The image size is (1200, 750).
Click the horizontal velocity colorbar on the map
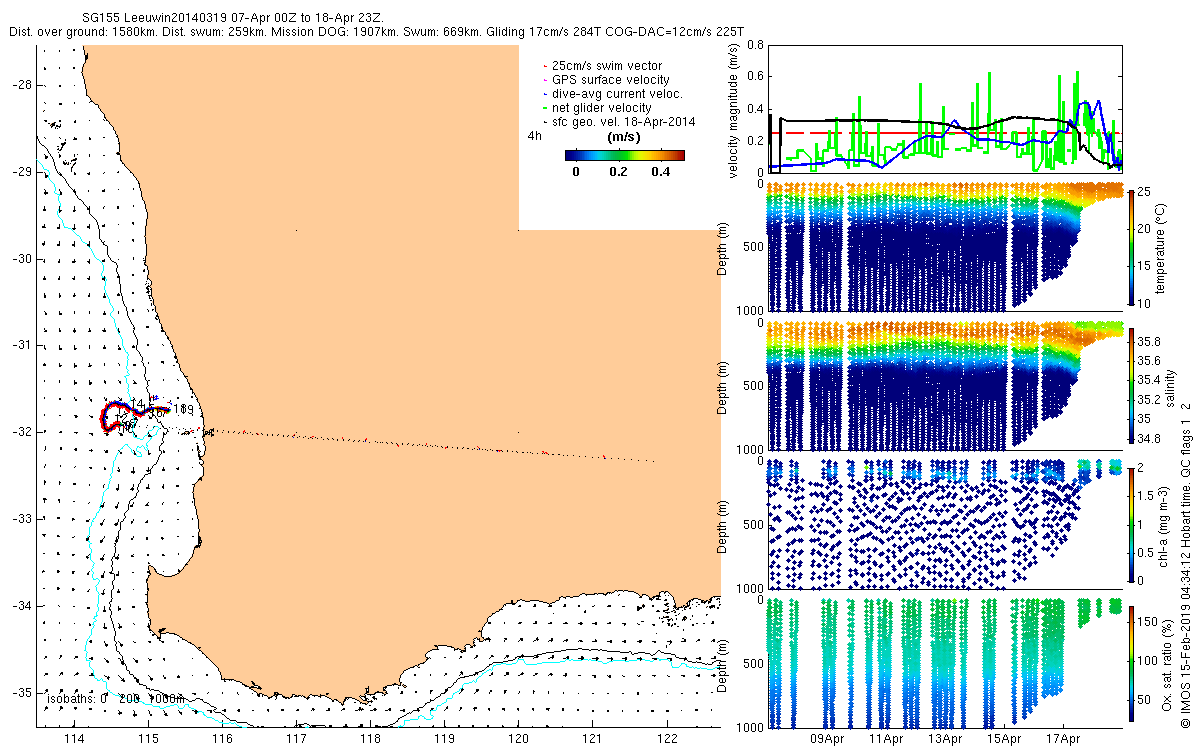click(x=625, y=155)
